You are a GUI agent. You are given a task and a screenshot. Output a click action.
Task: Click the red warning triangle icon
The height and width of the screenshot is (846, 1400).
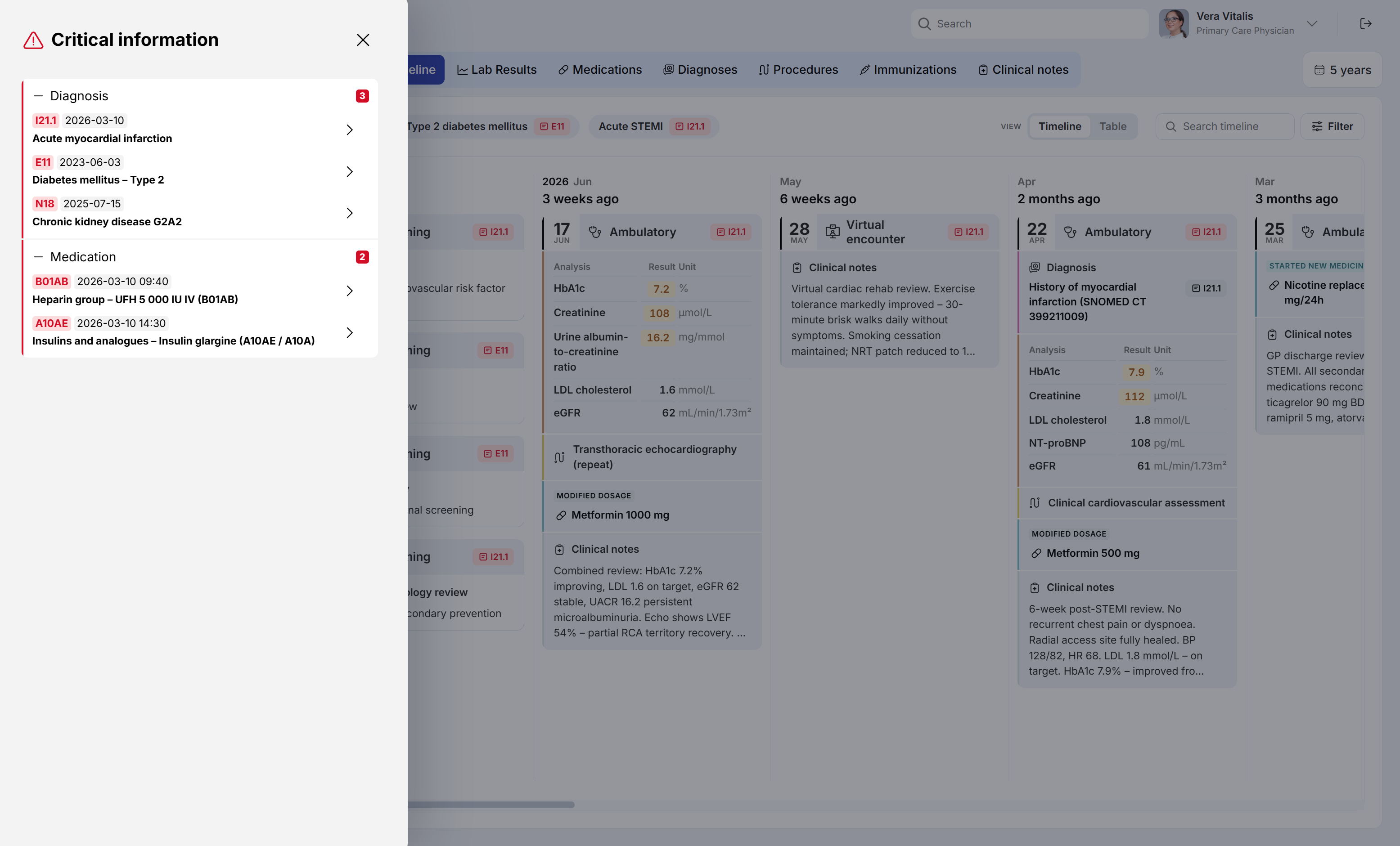point(33,40)
